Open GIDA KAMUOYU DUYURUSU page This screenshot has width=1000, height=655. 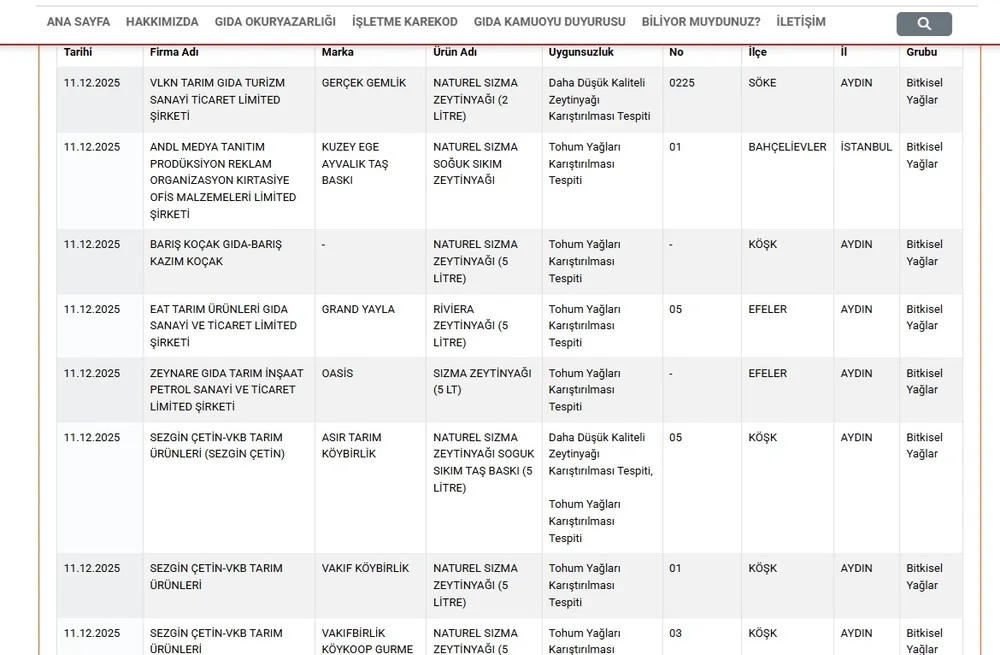point(549,22)
